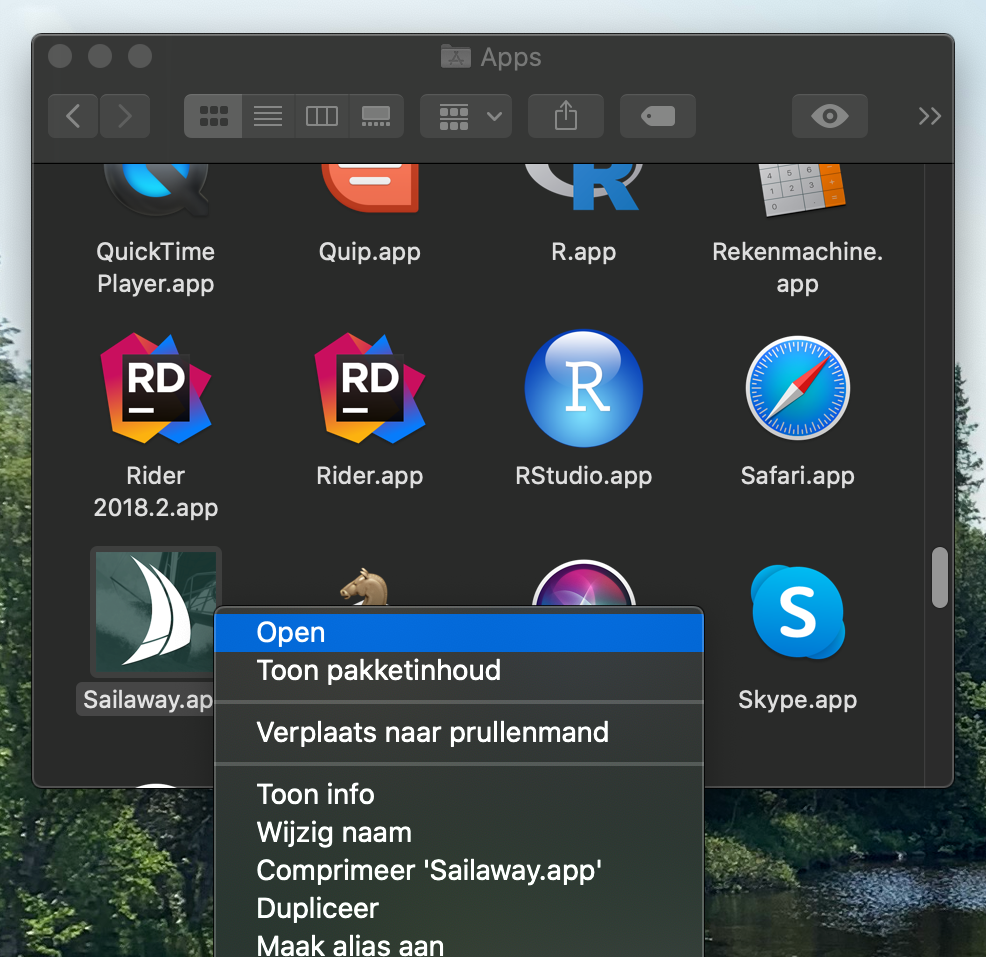
Task: Click the Apps folder icon in title bar
Action: (456, 57)
